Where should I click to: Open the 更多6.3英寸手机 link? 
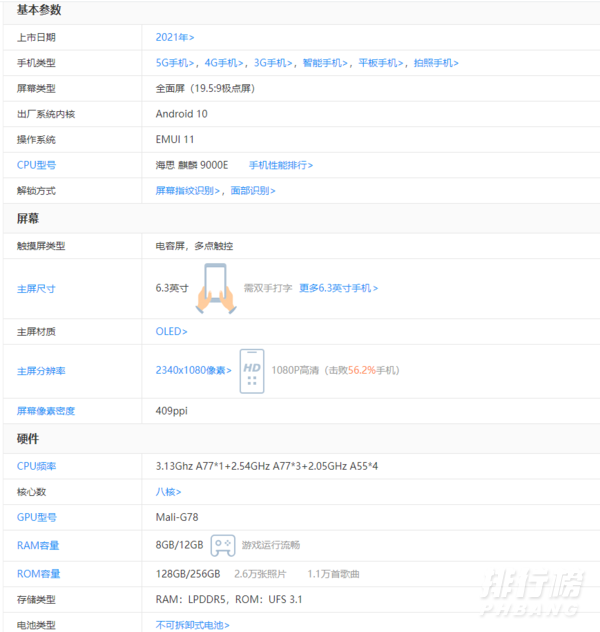pos(338,288)
